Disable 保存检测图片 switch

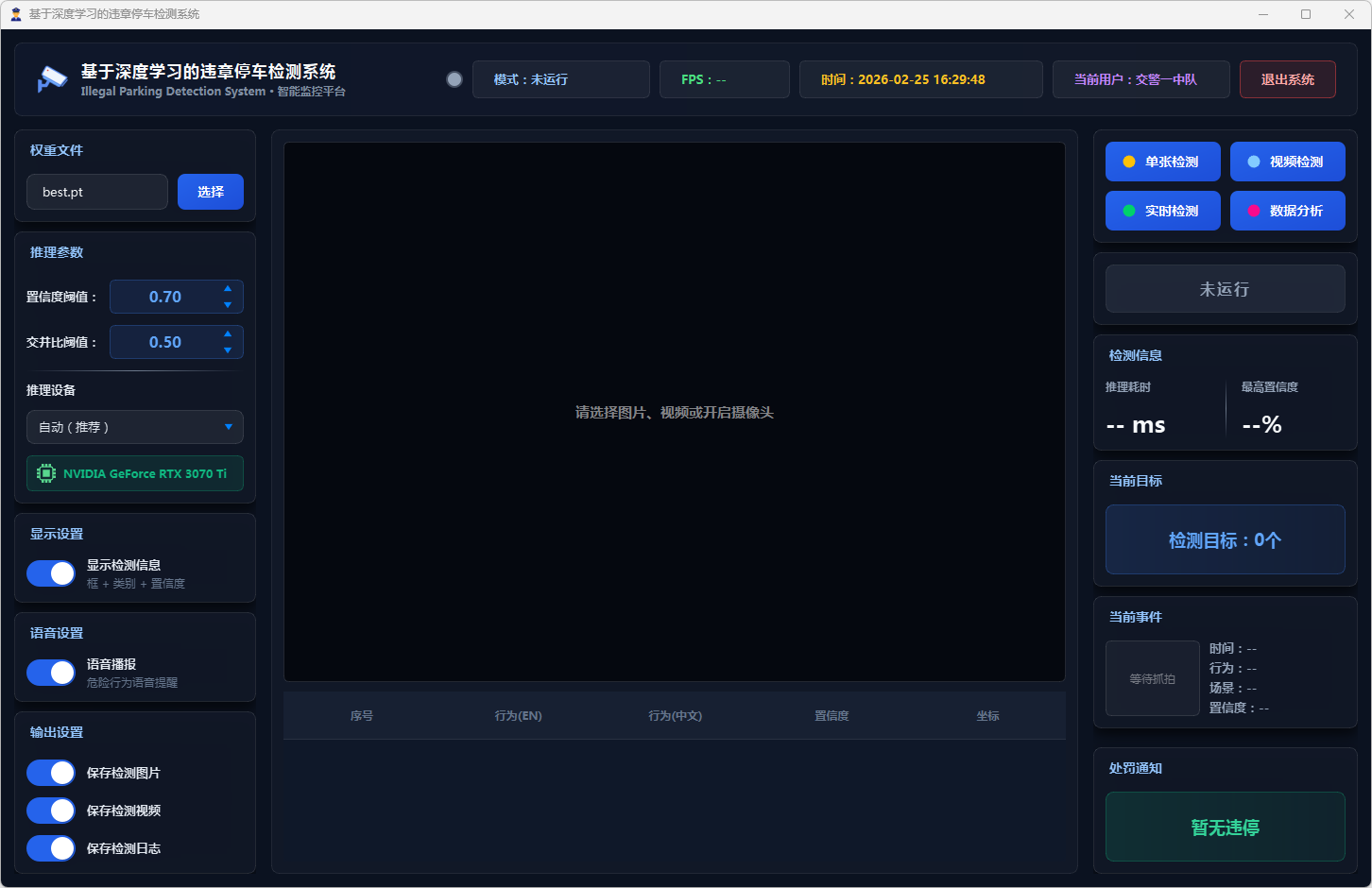tap(51, 773)
